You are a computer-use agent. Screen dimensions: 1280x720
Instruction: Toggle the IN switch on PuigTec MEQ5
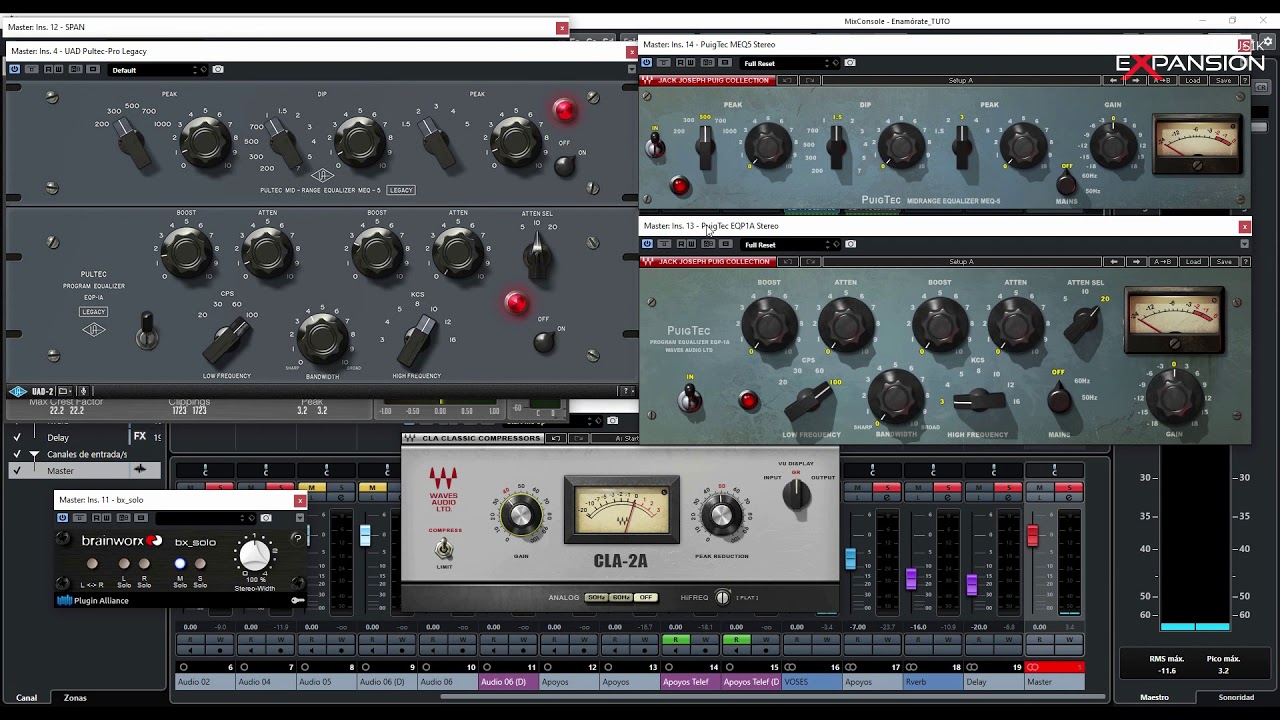[655, 146]
